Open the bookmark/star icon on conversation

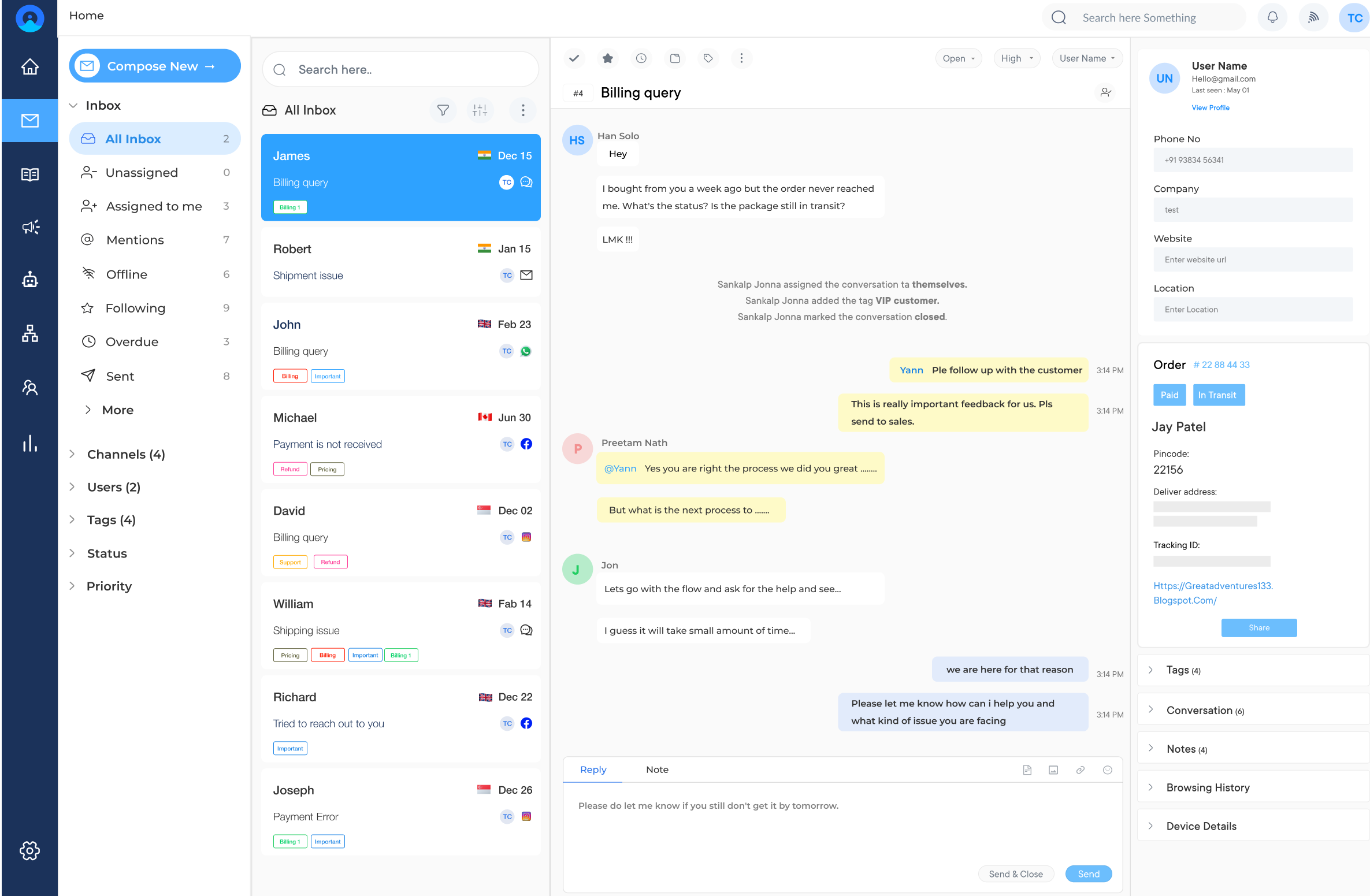(x=608, y=58)
